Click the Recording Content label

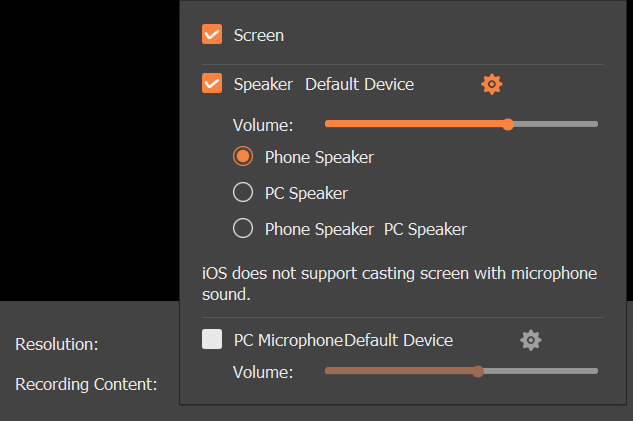86,384
